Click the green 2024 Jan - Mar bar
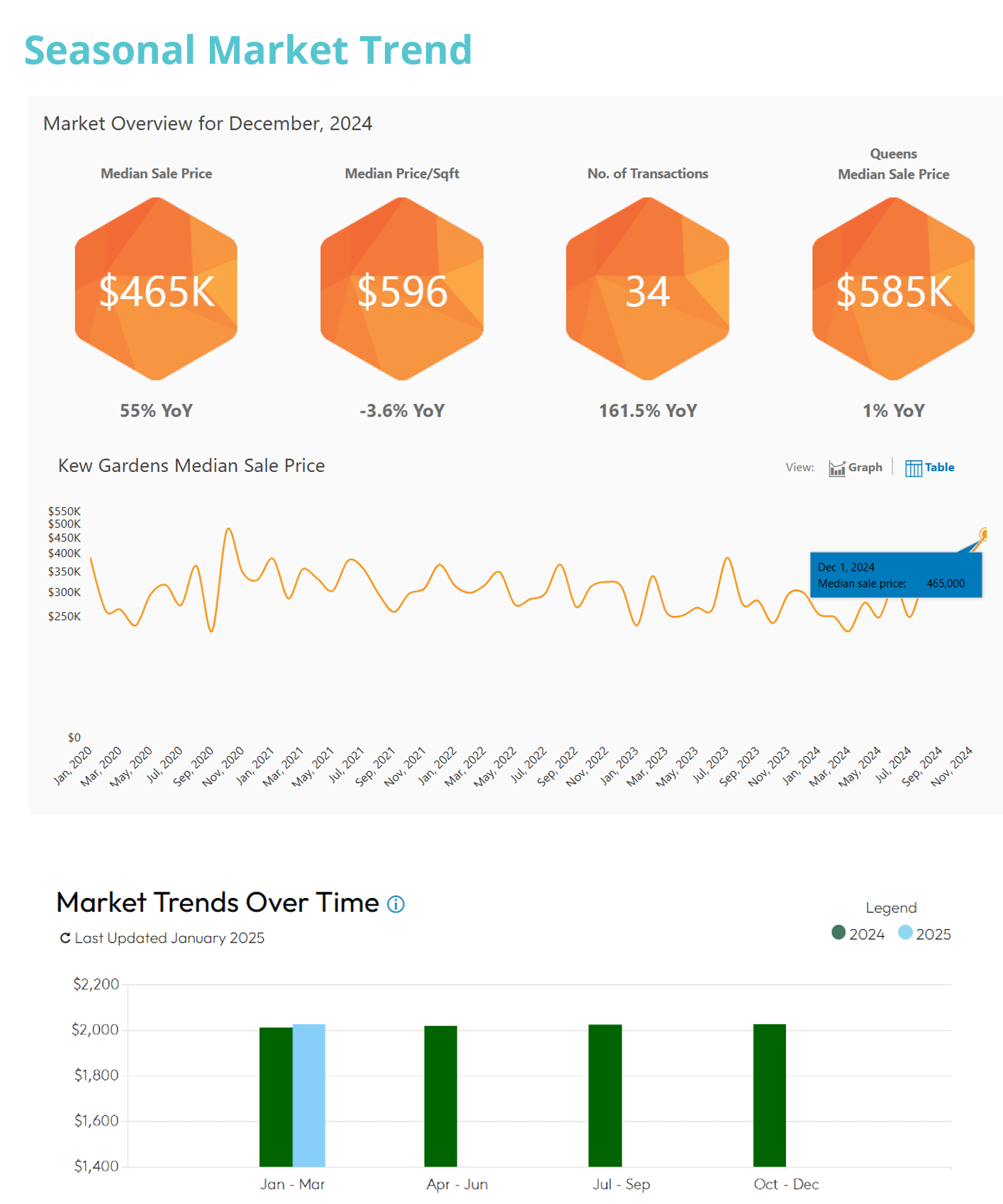The height and width of the screenshot is (1204, 1003). (x=276, y=1096)
